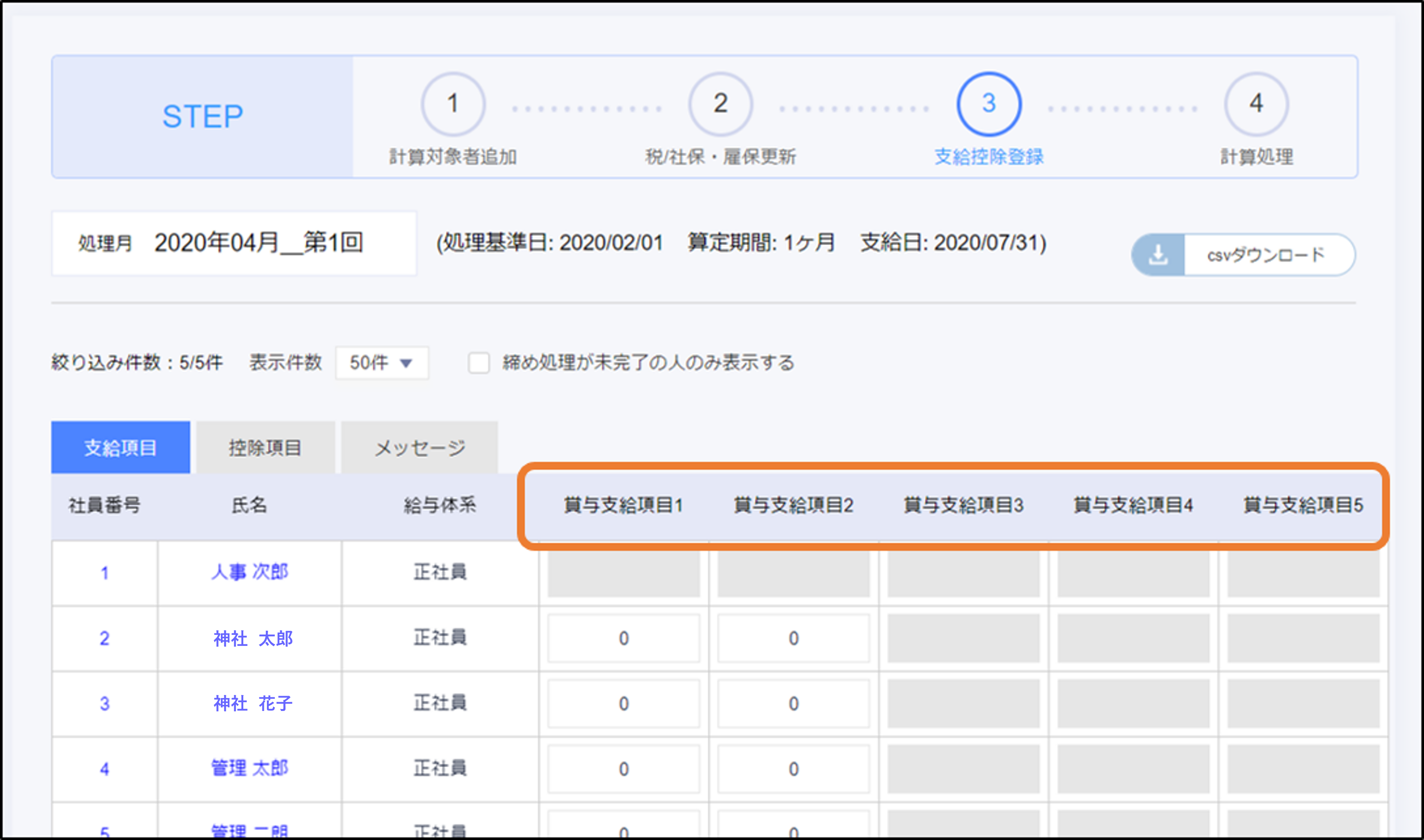Screen dimensions: 1424x840
Task: Click 正社員 cell in 人事 次郎 row
Action: (x=439, y=572)
